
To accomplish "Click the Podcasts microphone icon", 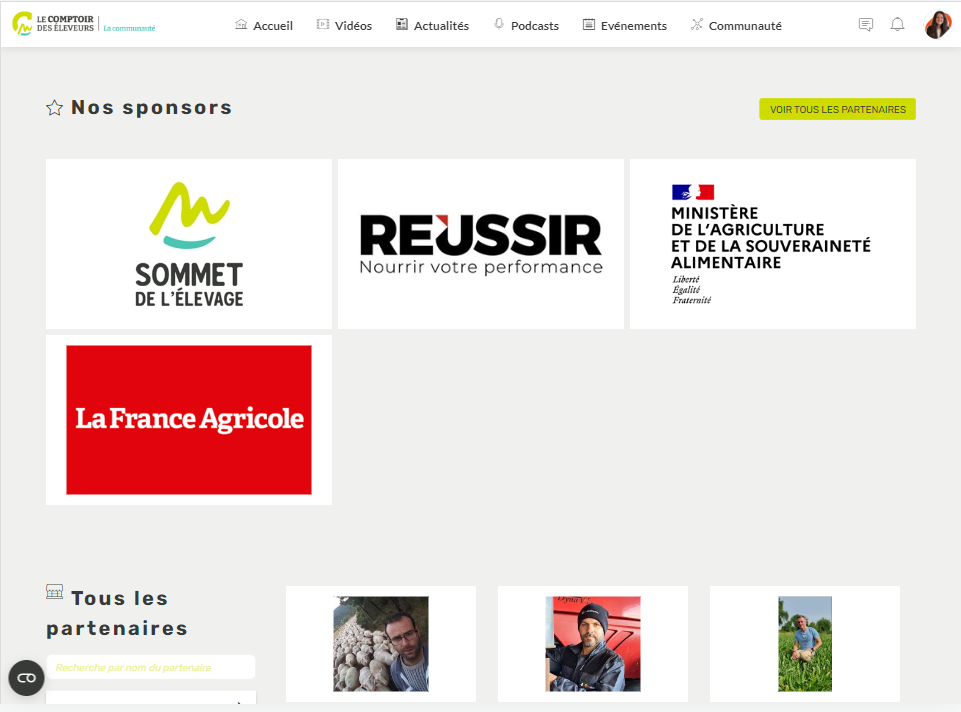I will click(x=499, y=25).
